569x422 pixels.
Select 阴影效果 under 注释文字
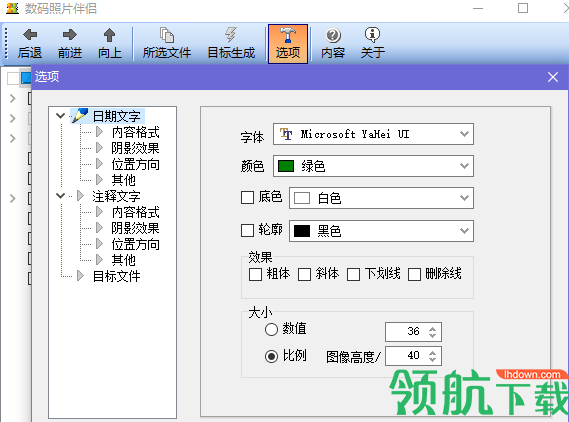(x=135, y=228)
